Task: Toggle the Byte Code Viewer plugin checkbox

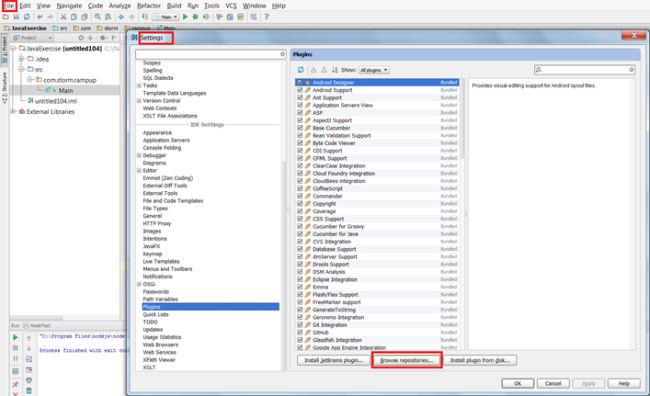Action: click(300, 143)
